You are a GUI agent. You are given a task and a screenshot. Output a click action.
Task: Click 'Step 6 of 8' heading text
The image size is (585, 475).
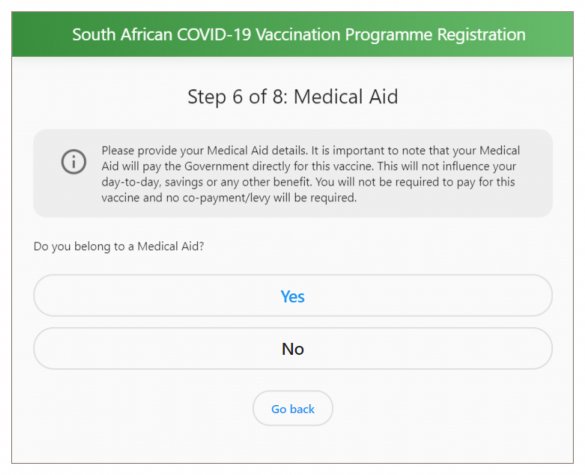(x=237, y=97)
